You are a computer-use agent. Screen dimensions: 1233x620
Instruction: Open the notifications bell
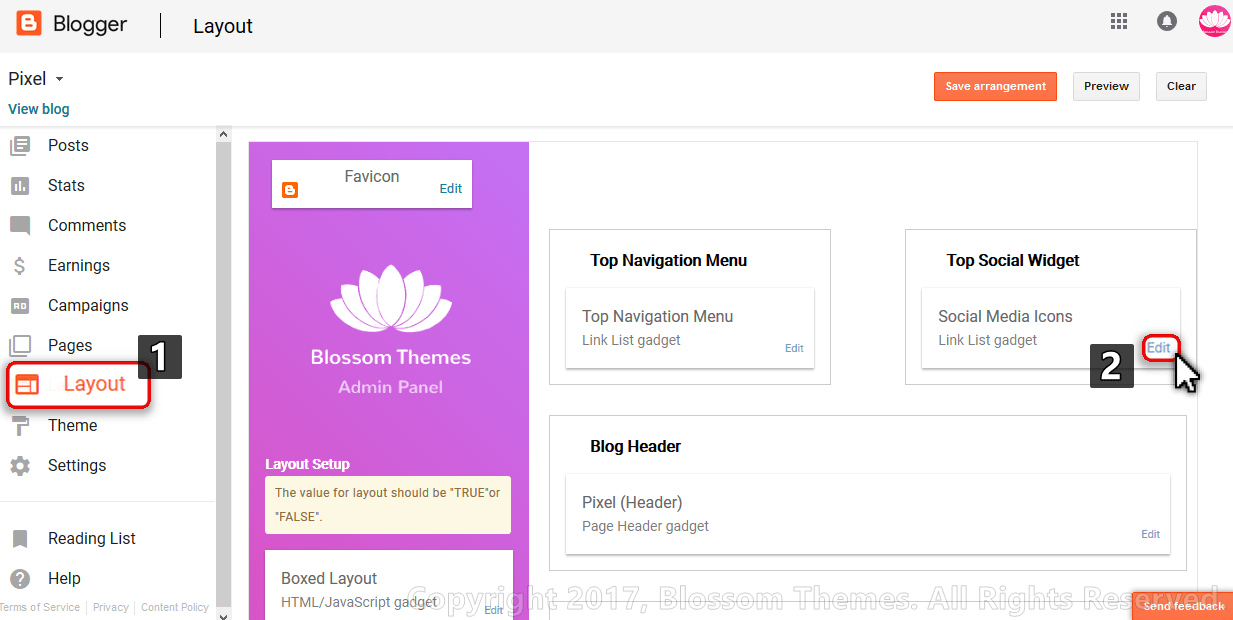[1166, 21]
